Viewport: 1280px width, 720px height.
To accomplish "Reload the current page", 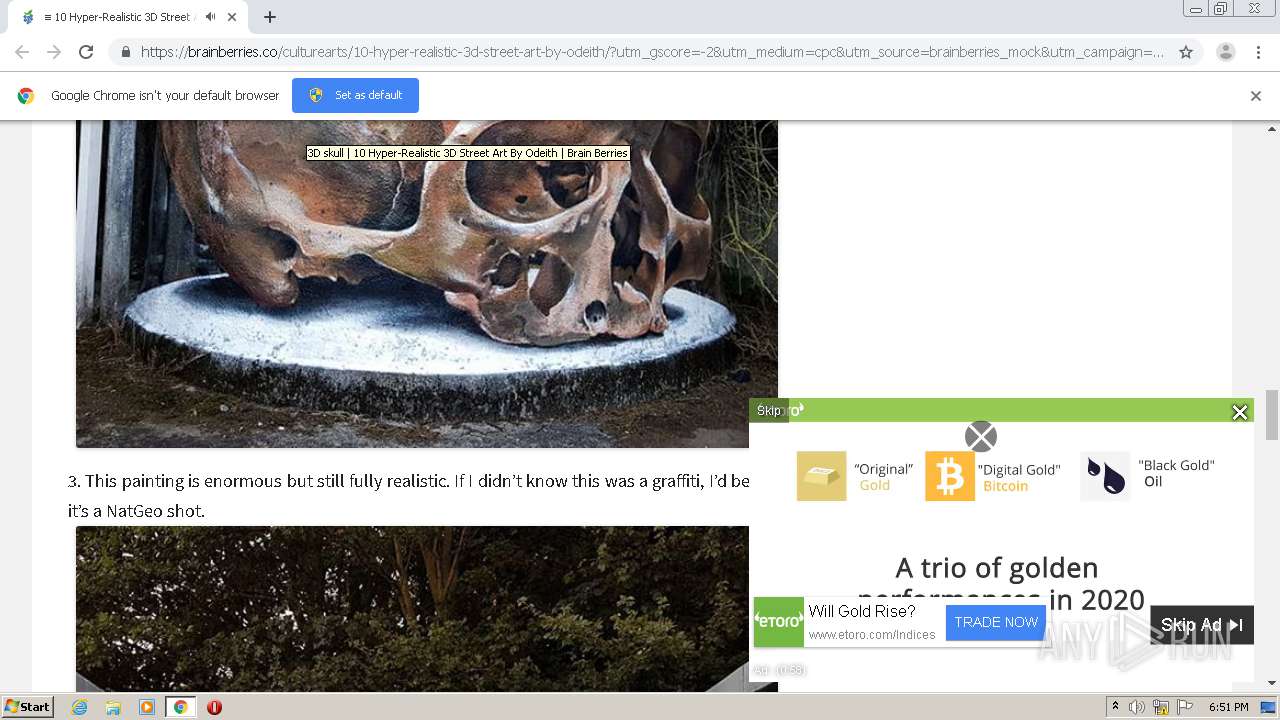I will (x=86, y=52).
